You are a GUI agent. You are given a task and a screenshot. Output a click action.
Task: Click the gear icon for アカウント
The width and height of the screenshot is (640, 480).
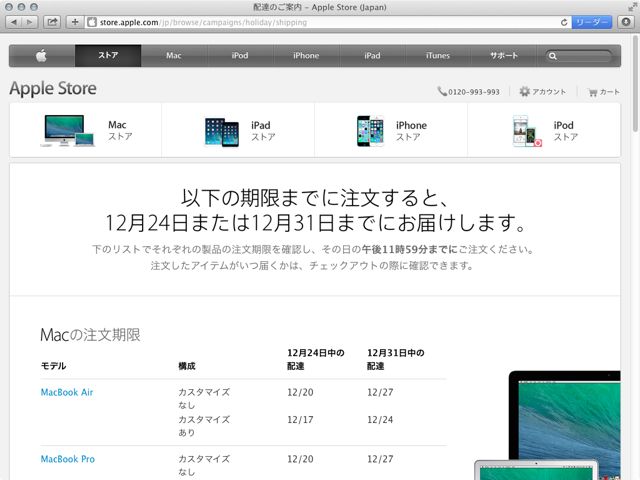pos(524,91)
